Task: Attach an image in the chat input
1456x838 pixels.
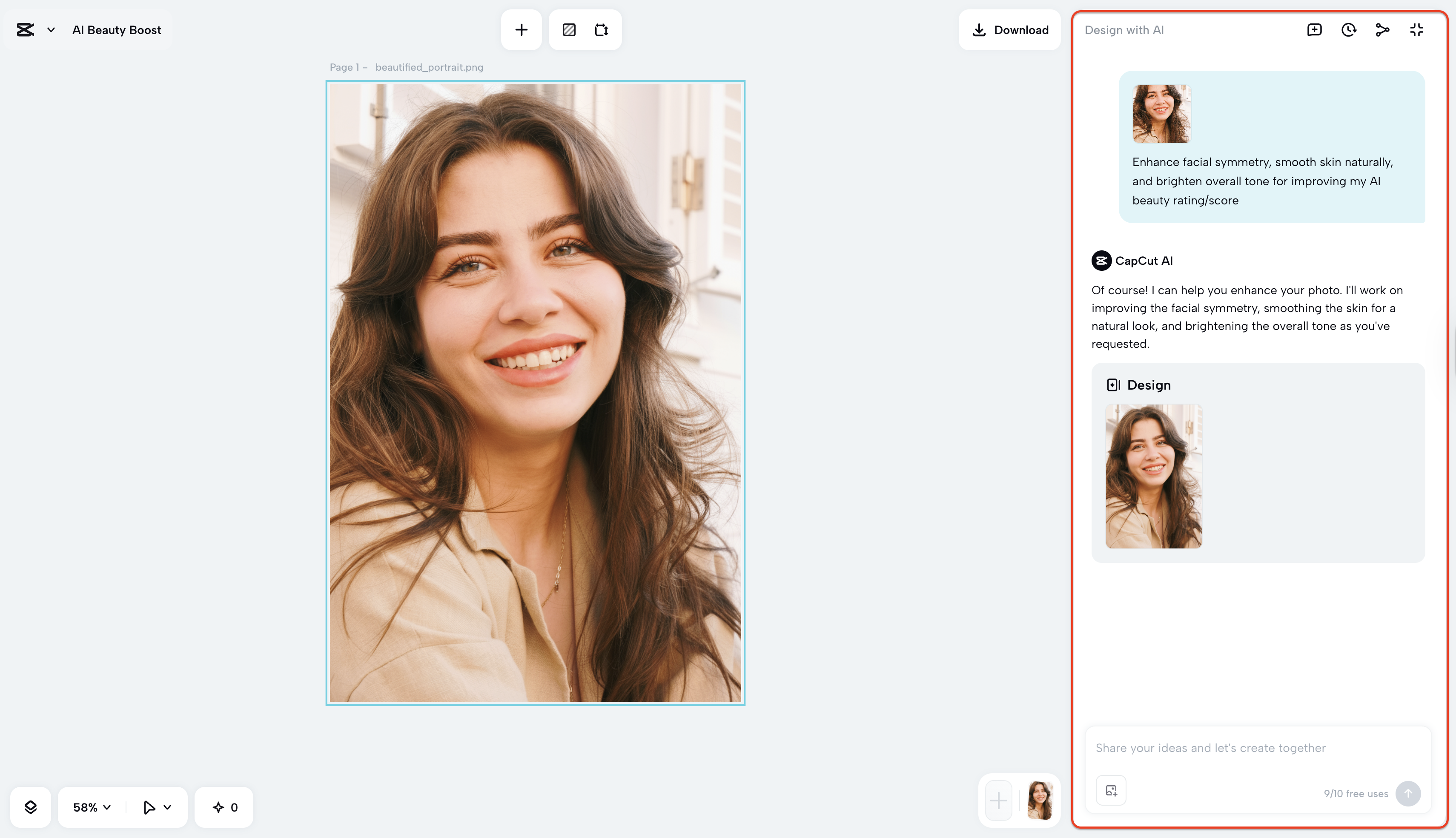Action: pyautogui.click(x=1111, y=789)
